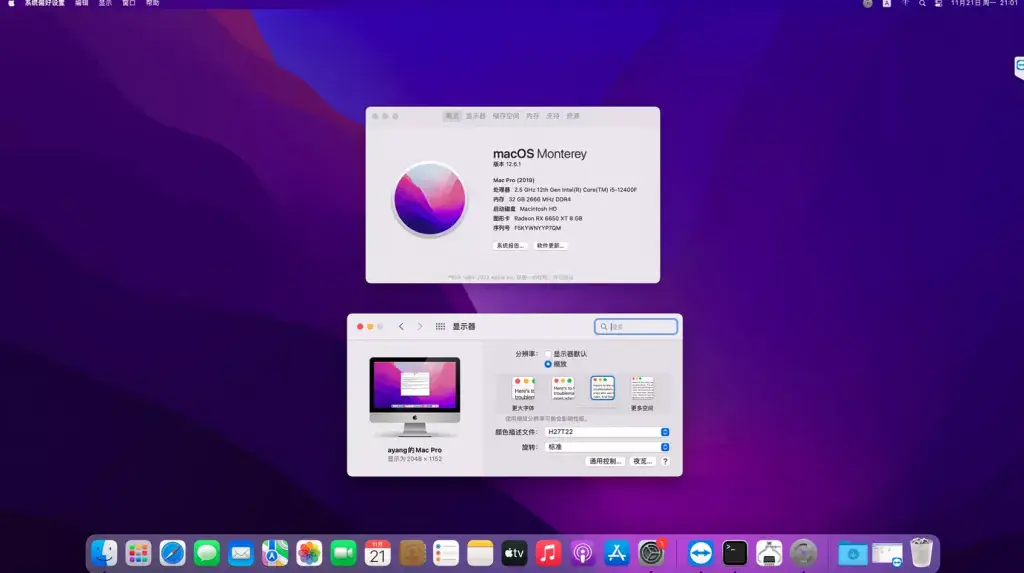The height and width of the screenshot is (573, 1024).
Task: Open the Music app icon
Action: coord(548,553)
